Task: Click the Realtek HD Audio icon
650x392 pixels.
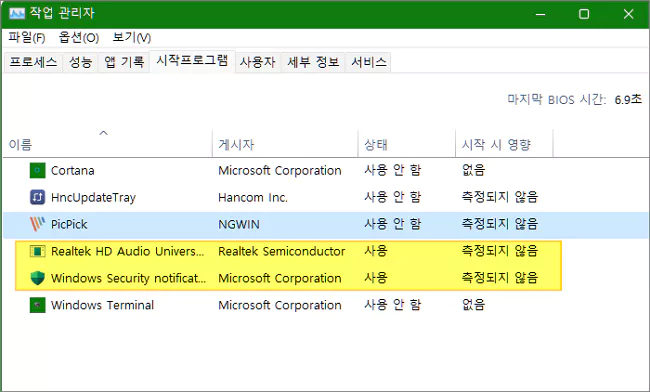Action: point(37,251)
